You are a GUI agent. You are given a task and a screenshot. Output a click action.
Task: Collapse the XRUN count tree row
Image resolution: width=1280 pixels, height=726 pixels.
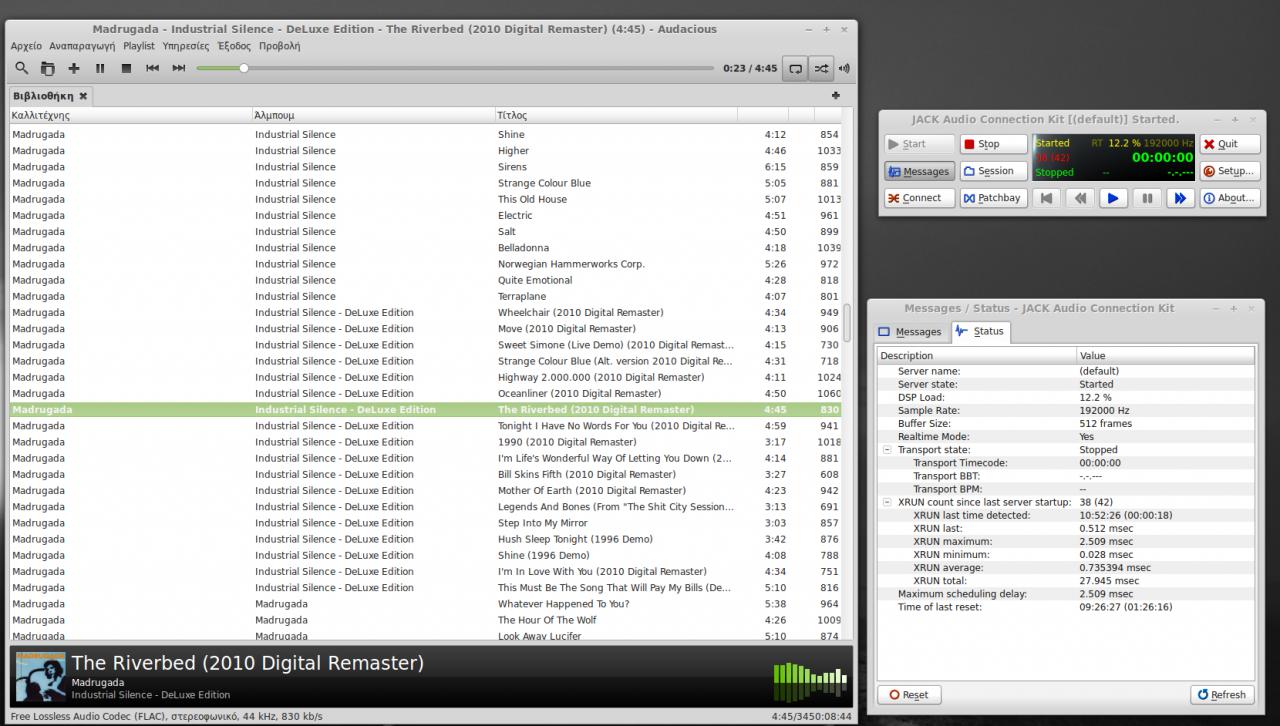pyautogui.click(x=886, y=502)
